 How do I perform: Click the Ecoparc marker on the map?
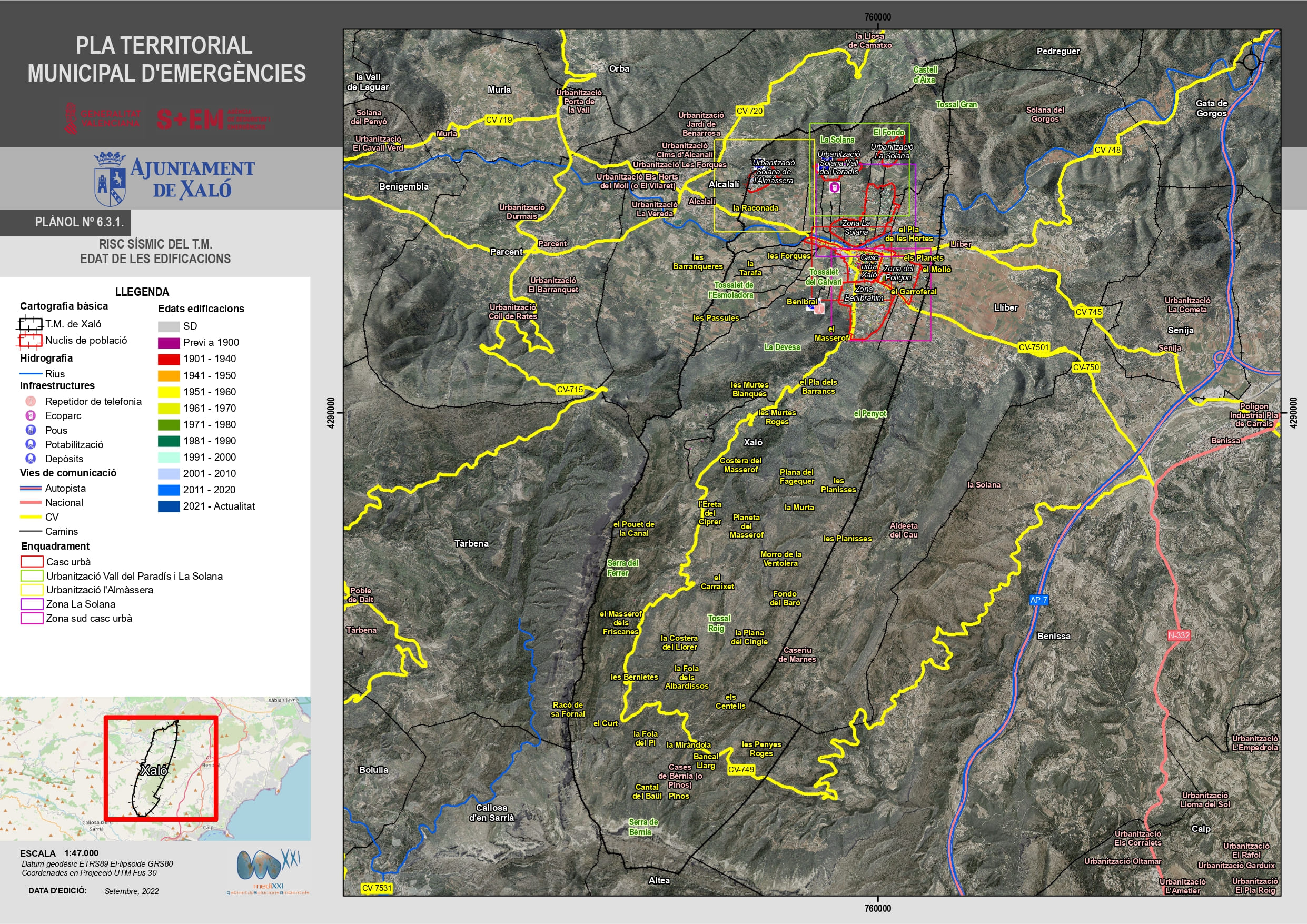pyautogui.click(x=835, y=187)
